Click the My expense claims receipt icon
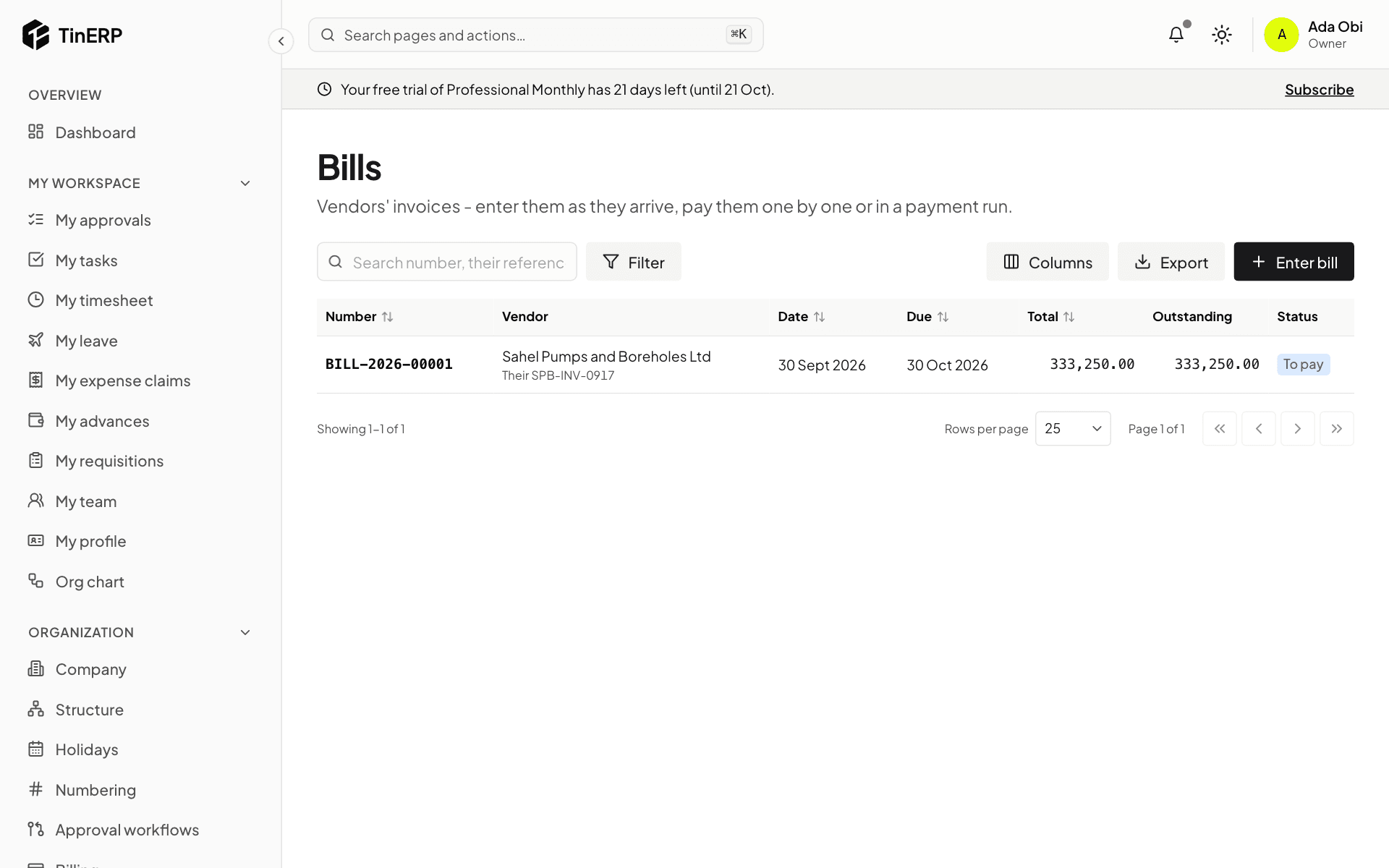This screenshot has width=1389, height=868. [x=35, y=380]
